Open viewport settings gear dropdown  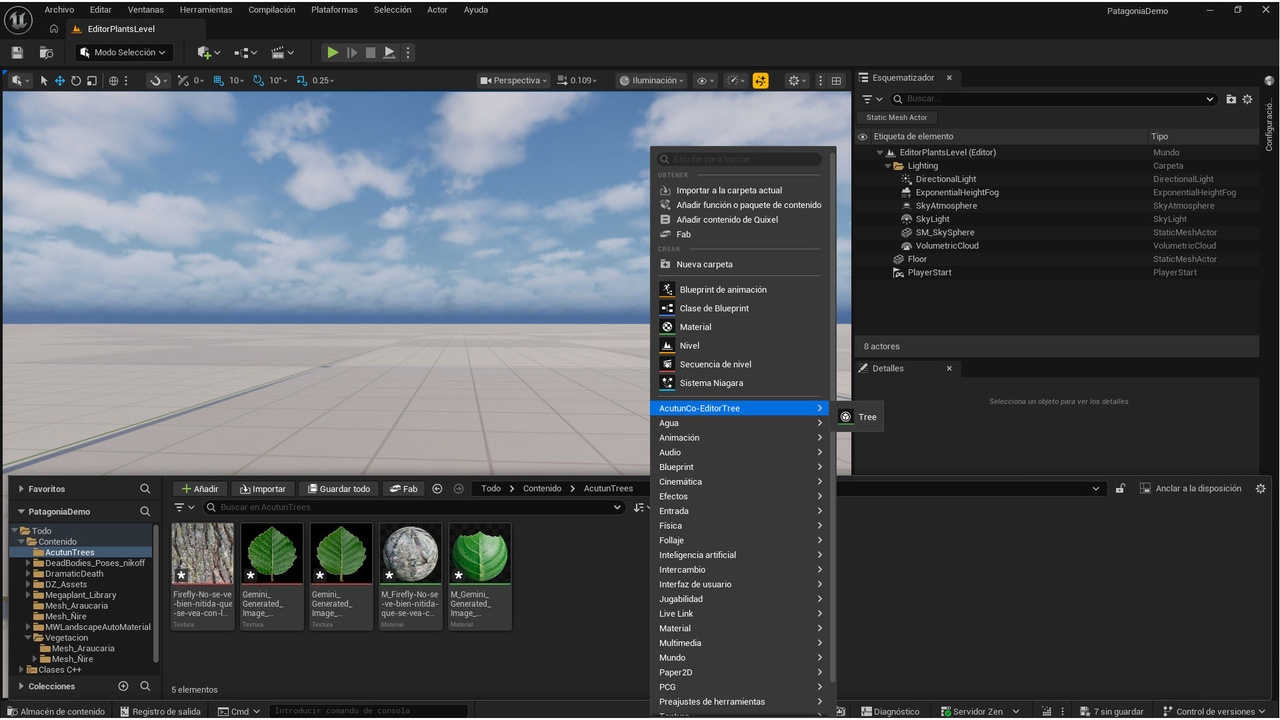click(x=797, y=81)
